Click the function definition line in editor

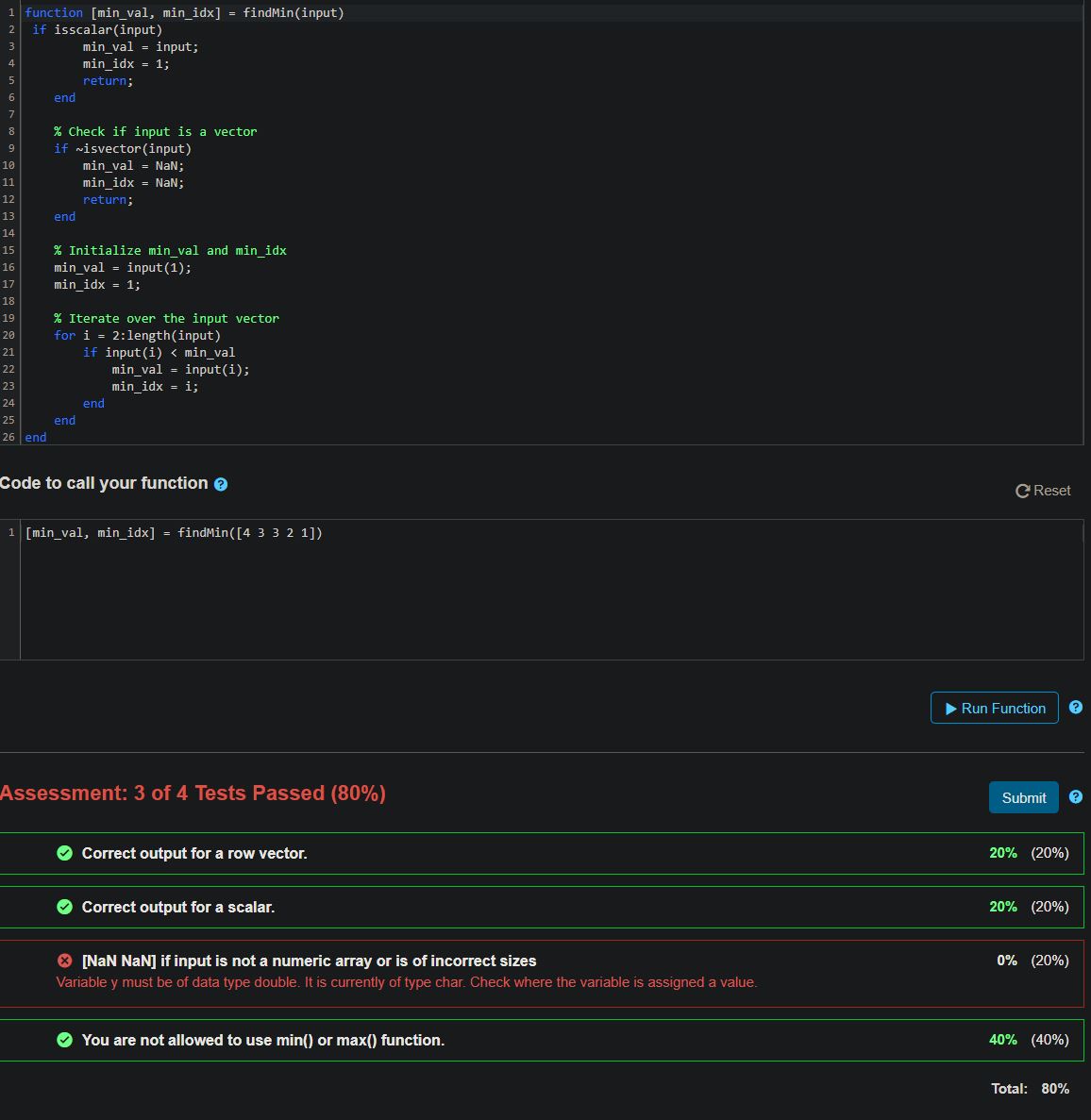[x=184, y=13]
